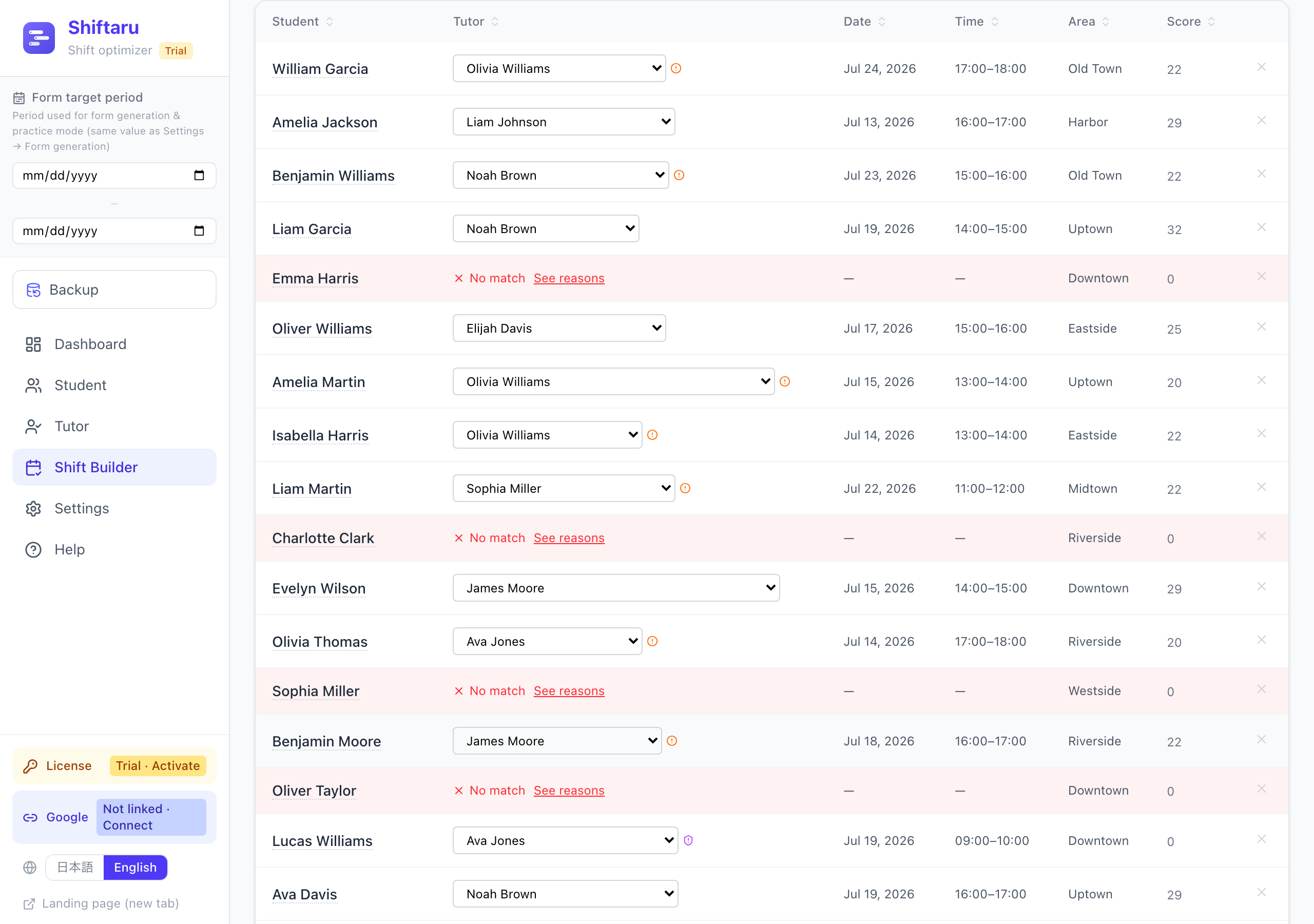Viewport: 1314px width, 924px height.
Task: Open tutor dropdown for Benjamin Williams
Action: tap(561, 175)
